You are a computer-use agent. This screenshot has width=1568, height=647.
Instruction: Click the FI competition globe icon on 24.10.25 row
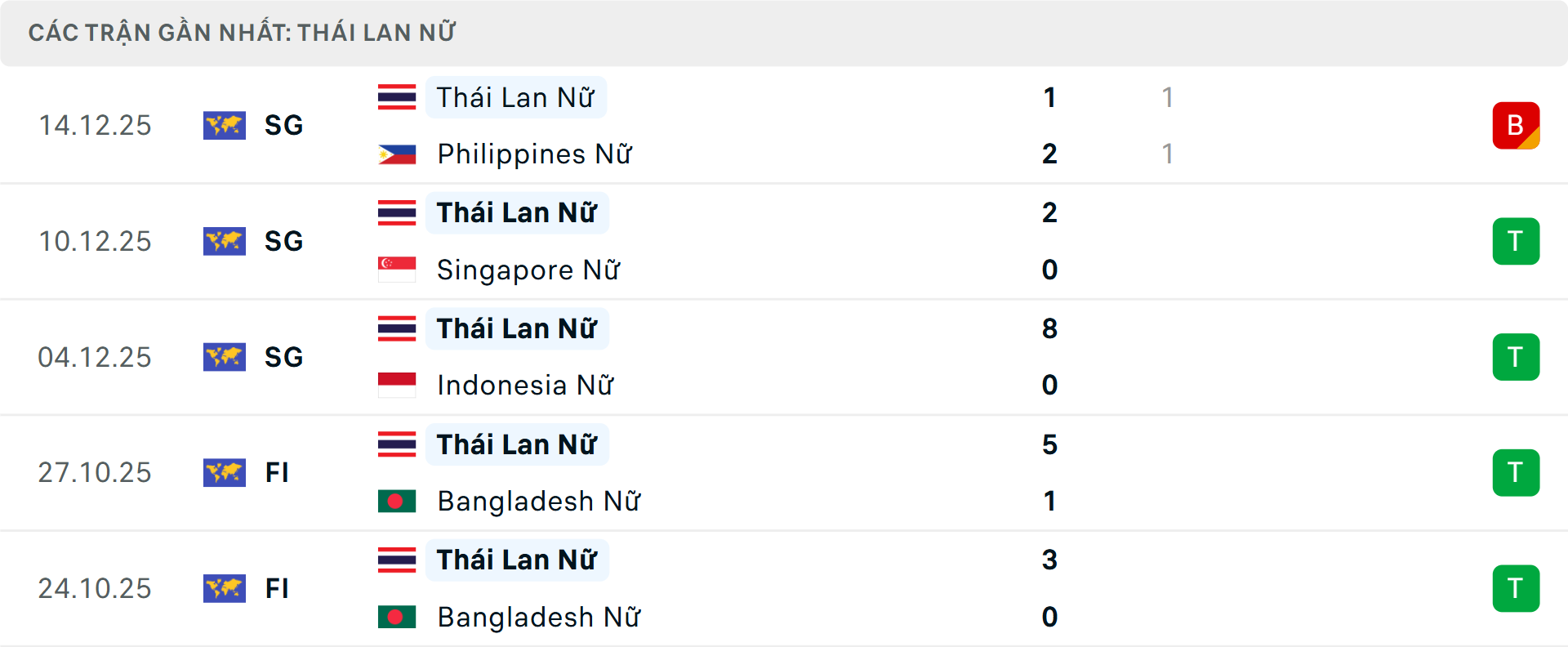225,588
